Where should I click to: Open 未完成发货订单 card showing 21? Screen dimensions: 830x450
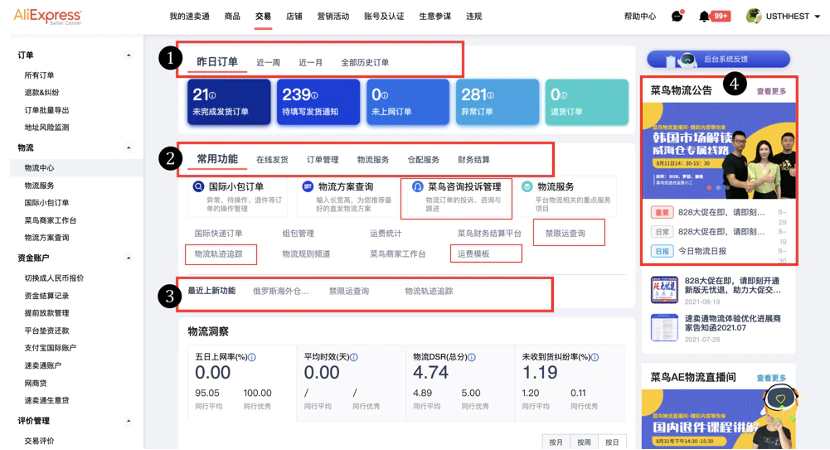(229, 102)
